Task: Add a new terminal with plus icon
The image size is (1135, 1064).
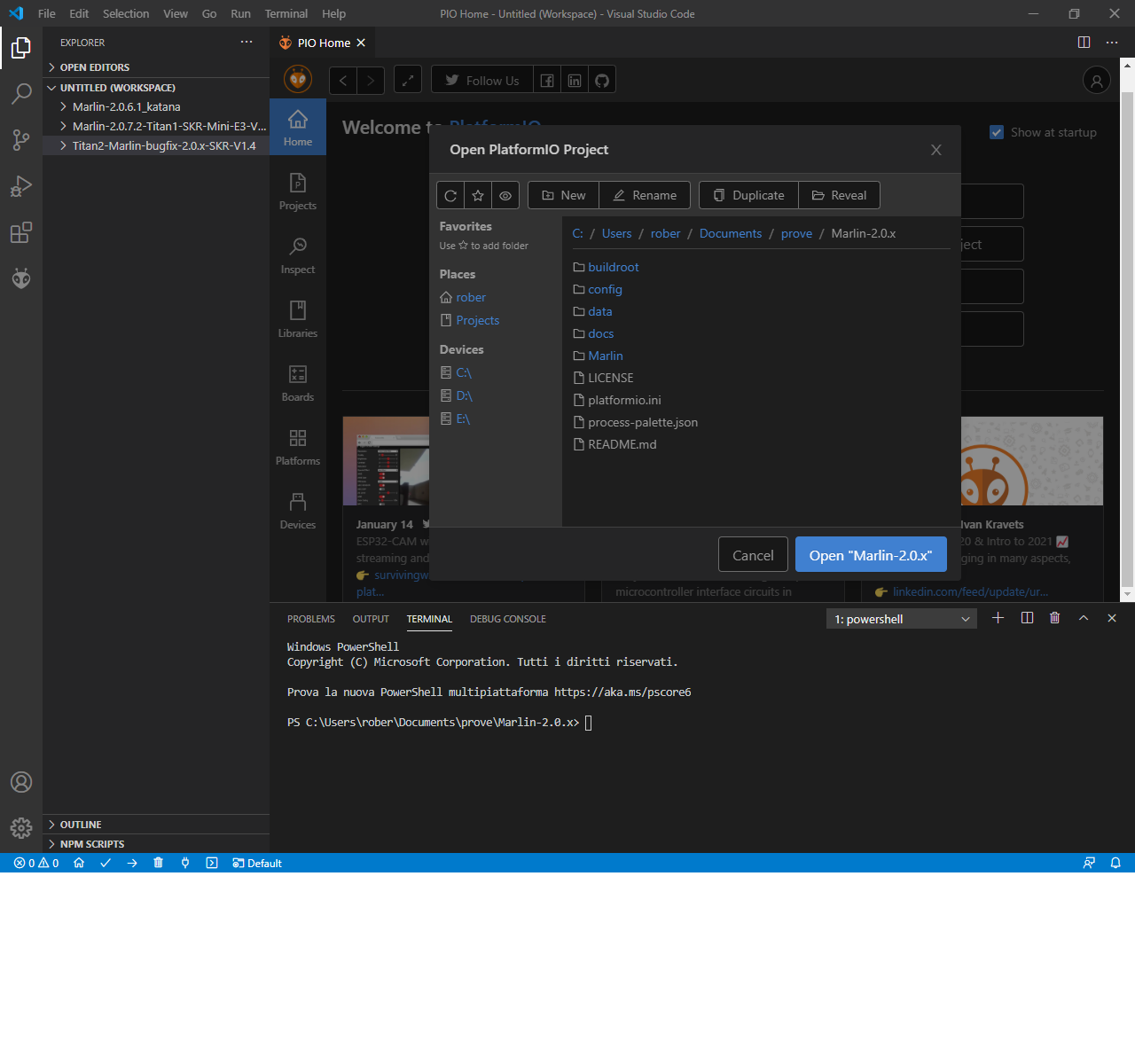Action: (998, 618)
